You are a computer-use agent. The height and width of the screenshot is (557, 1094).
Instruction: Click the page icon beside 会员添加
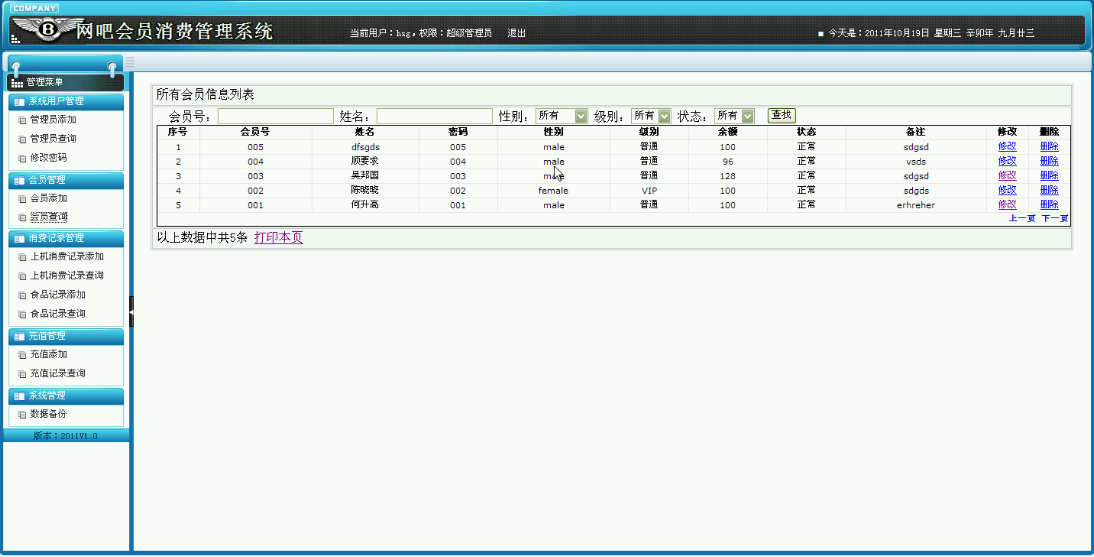coord(22,199)
